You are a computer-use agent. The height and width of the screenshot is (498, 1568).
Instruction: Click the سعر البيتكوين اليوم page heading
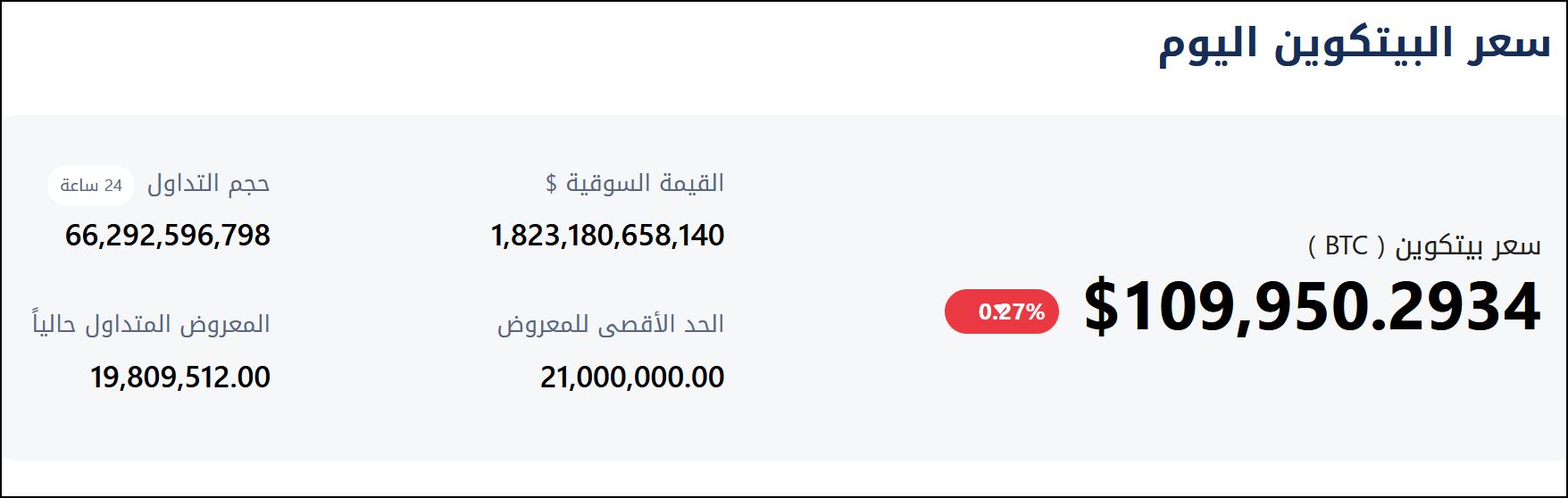pyautogui.click(x=1355, y=45)
